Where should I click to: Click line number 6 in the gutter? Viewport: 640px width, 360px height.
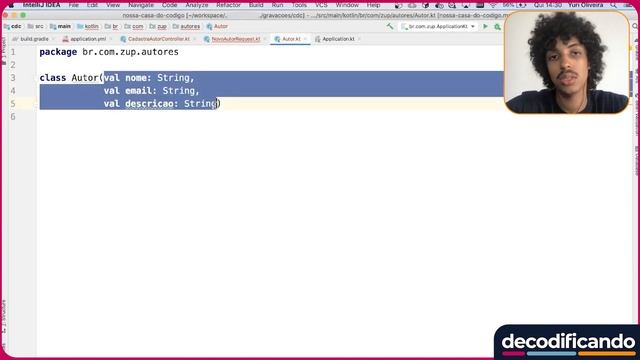tap(13, 117)
